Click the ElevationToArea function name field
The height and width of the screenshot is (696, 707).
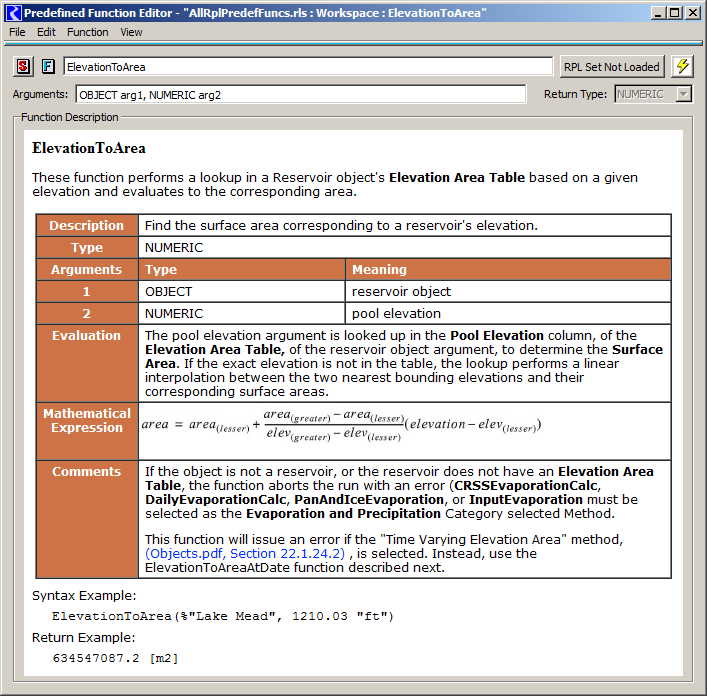tap(308, 67)
